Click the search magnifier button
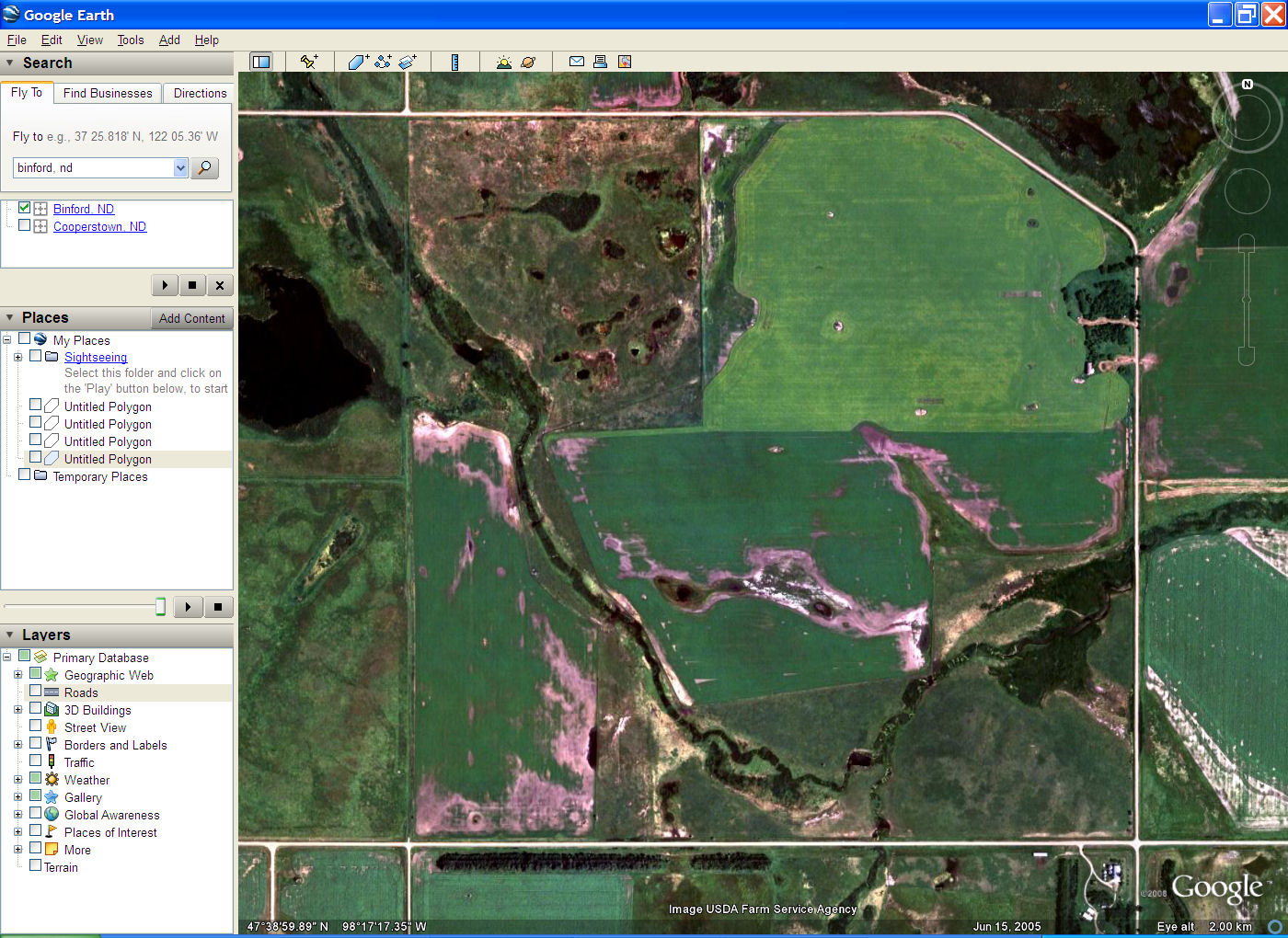The height and width of the screenshot is (938, 1288). coord(204,167)
